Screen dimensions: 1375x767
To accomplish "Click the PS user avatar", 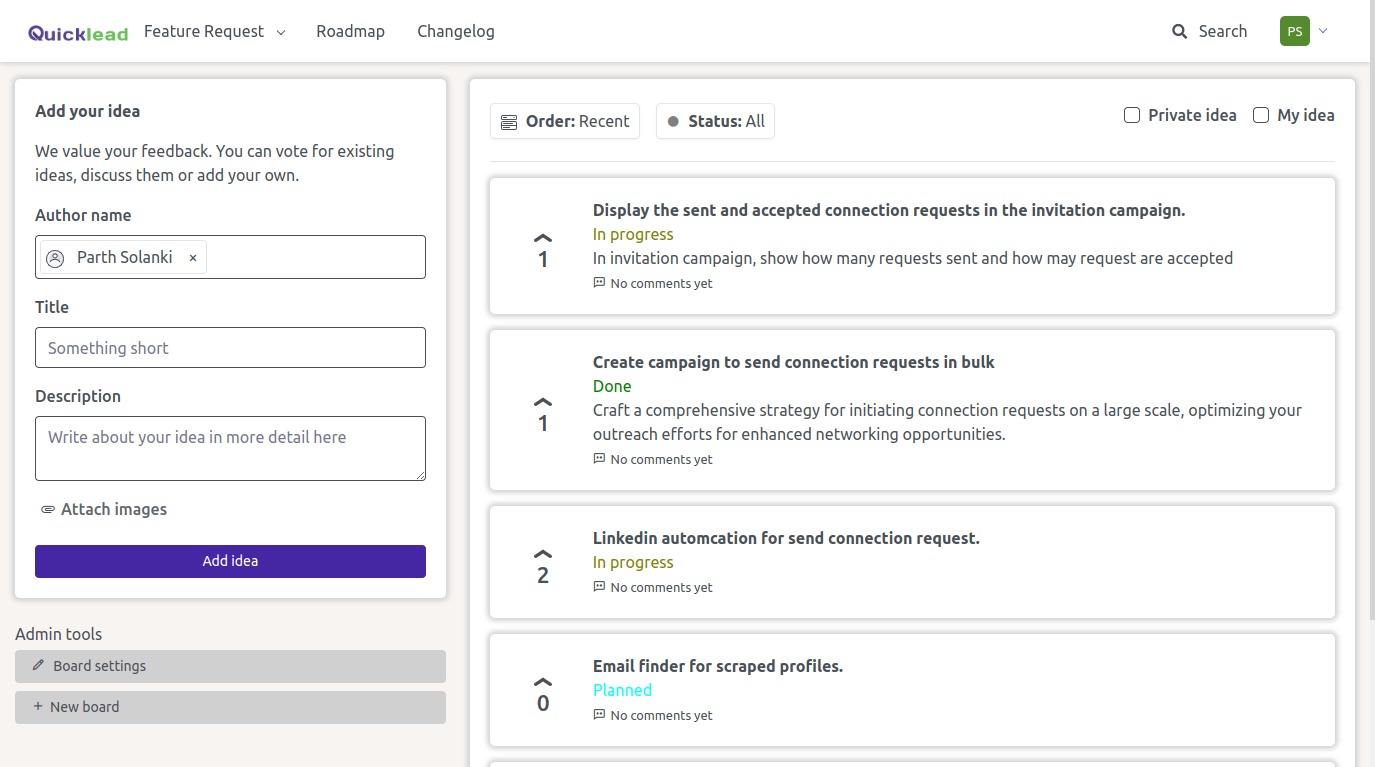I will (x=1294, y=31).
